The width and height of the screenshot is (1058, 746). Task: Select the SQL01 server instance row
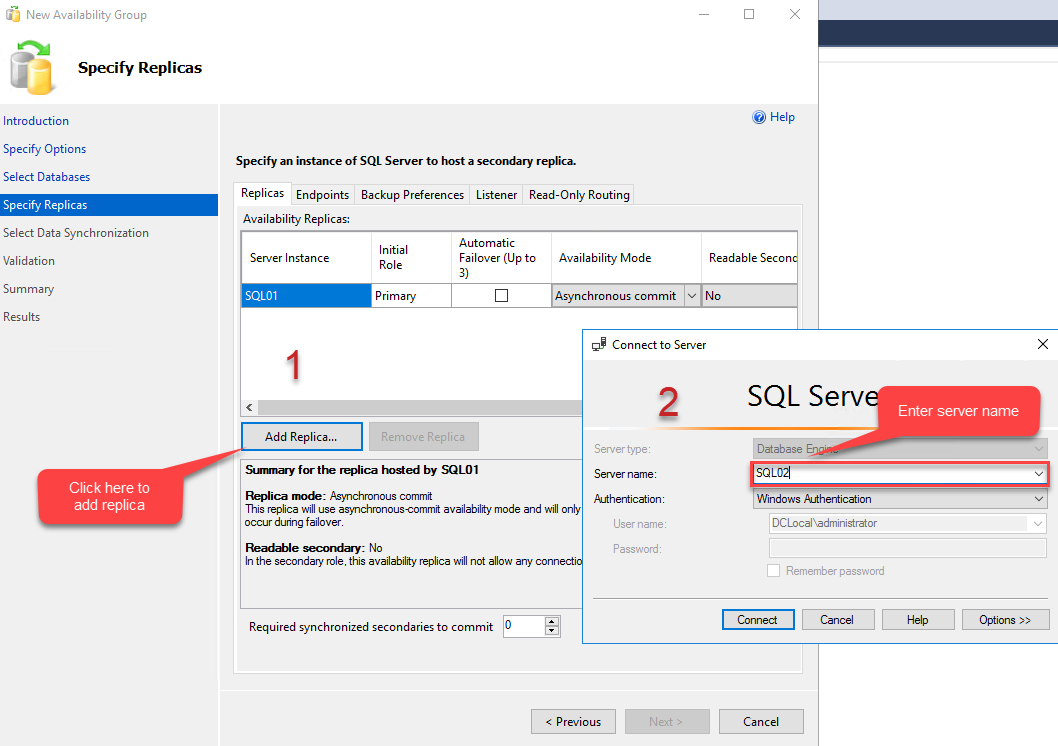(x=306, y=295)
